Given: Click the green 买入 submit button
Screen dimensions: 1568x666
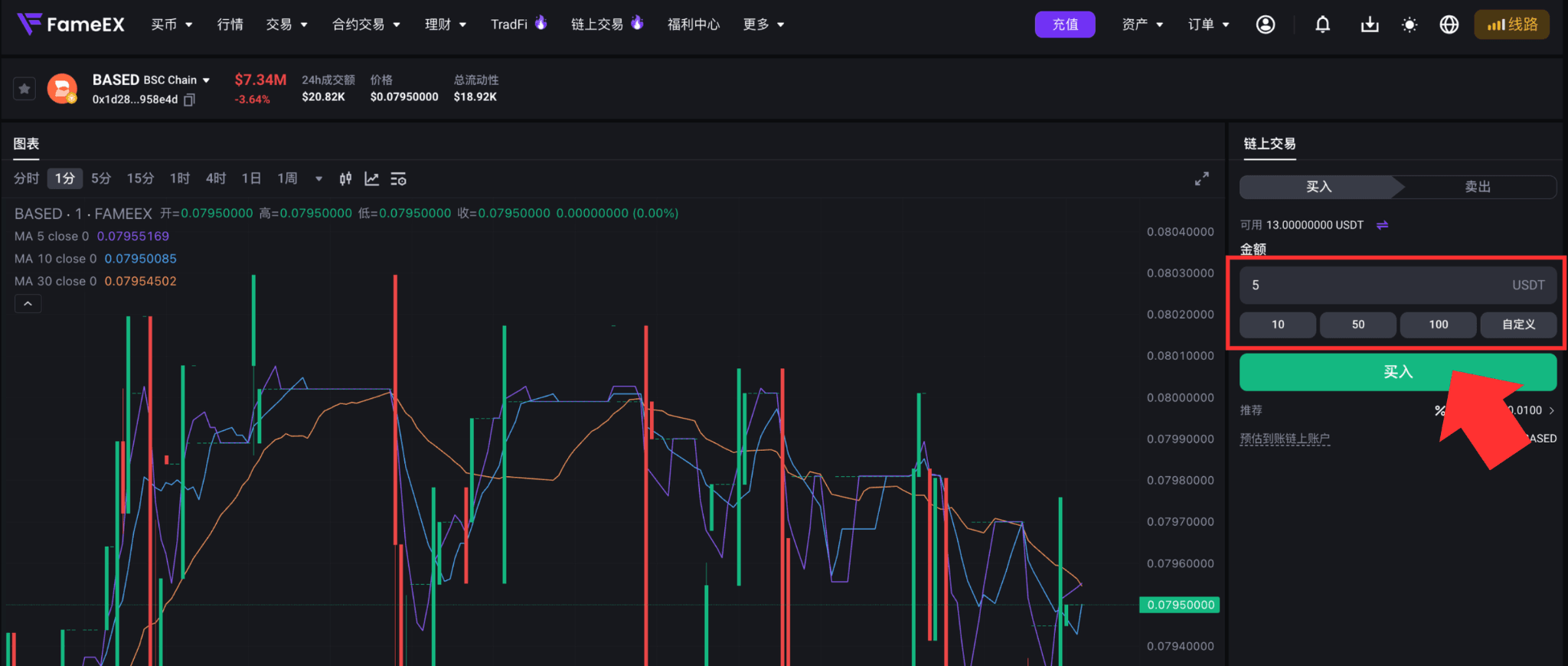Looking at the screenshot, I should click(x=1398, y=372).
